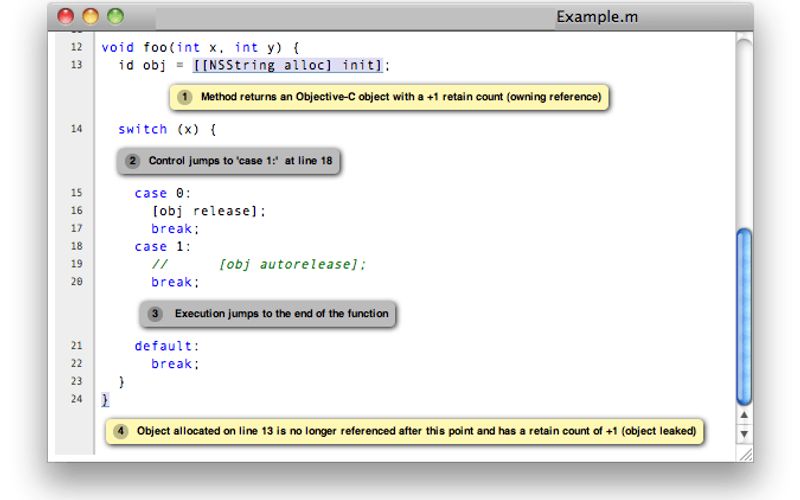Click line number 18 in the gutter

(77, 246)
